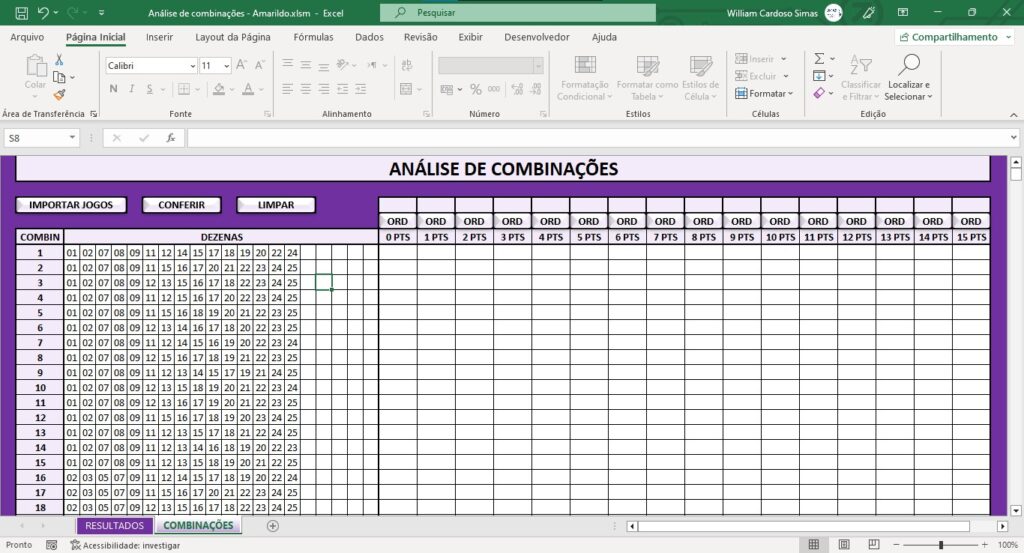Expand the formula bar

[x=1014, y=138]
